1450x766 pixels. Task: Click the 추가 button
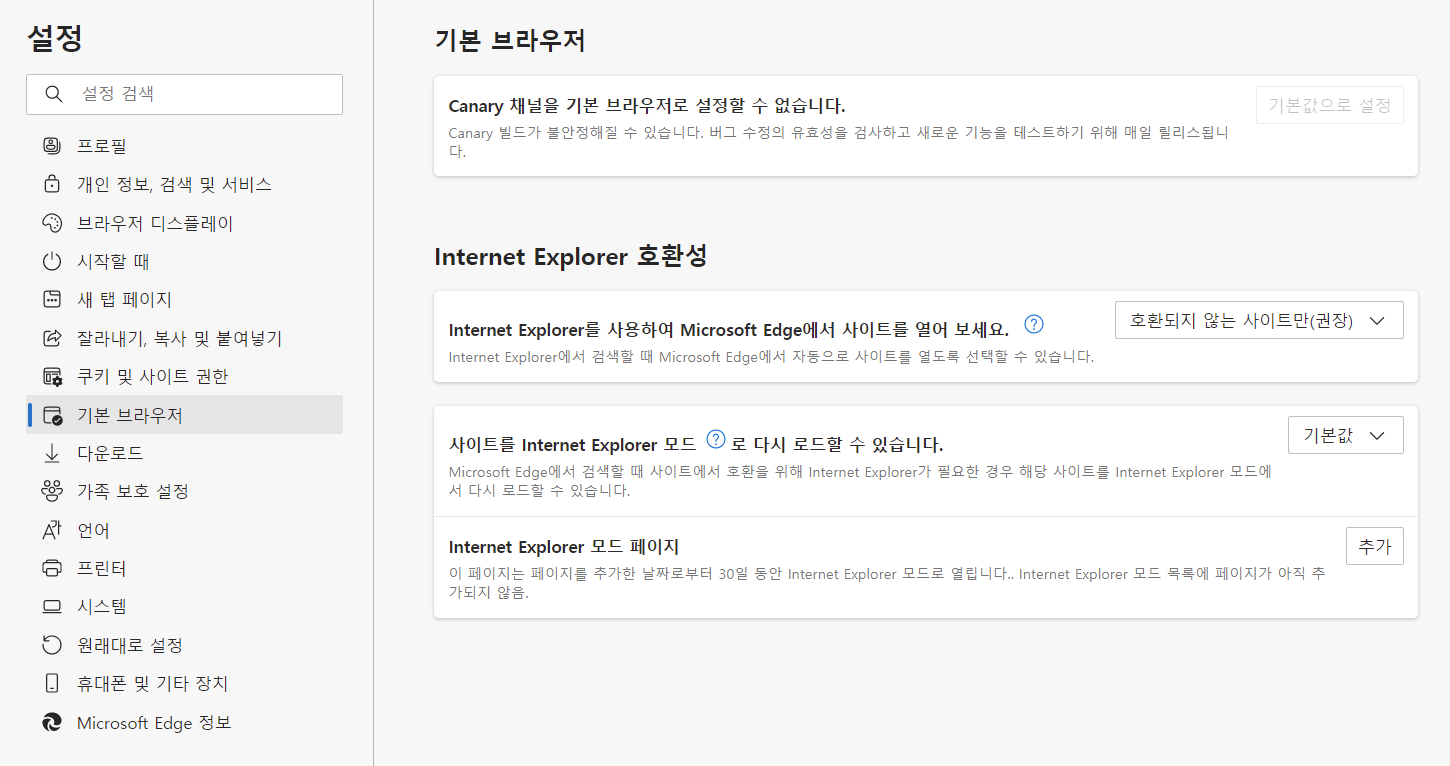[1375, 546]
